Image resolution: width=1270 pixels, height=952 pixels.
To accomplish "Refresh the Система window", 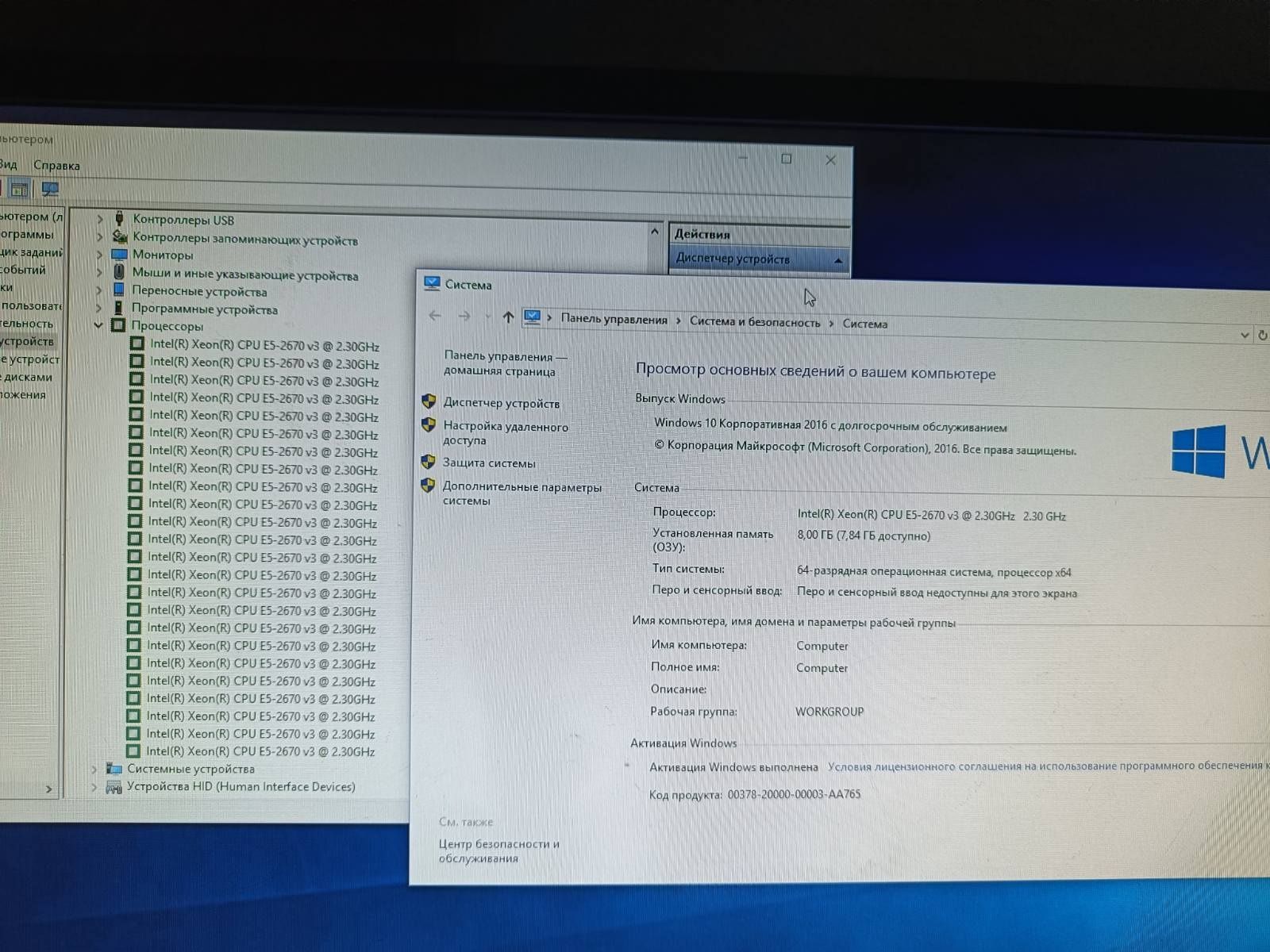I will (x=1262, y=336).
